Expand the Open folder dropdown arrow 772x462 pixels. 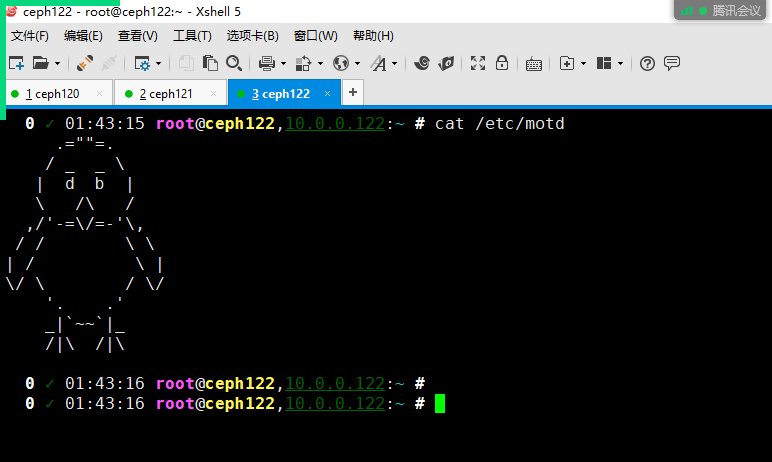[57, 63]
